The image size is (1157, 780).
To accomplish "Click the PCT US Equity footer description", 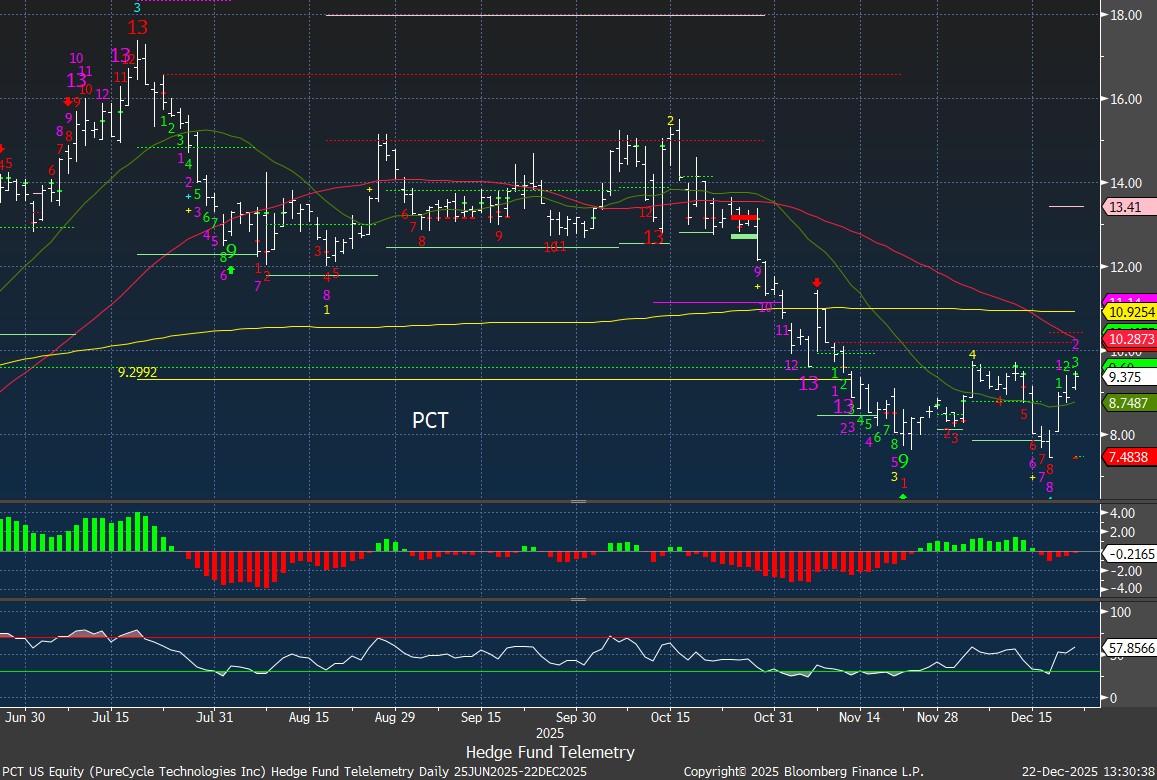I will click(x=293, y=772).
